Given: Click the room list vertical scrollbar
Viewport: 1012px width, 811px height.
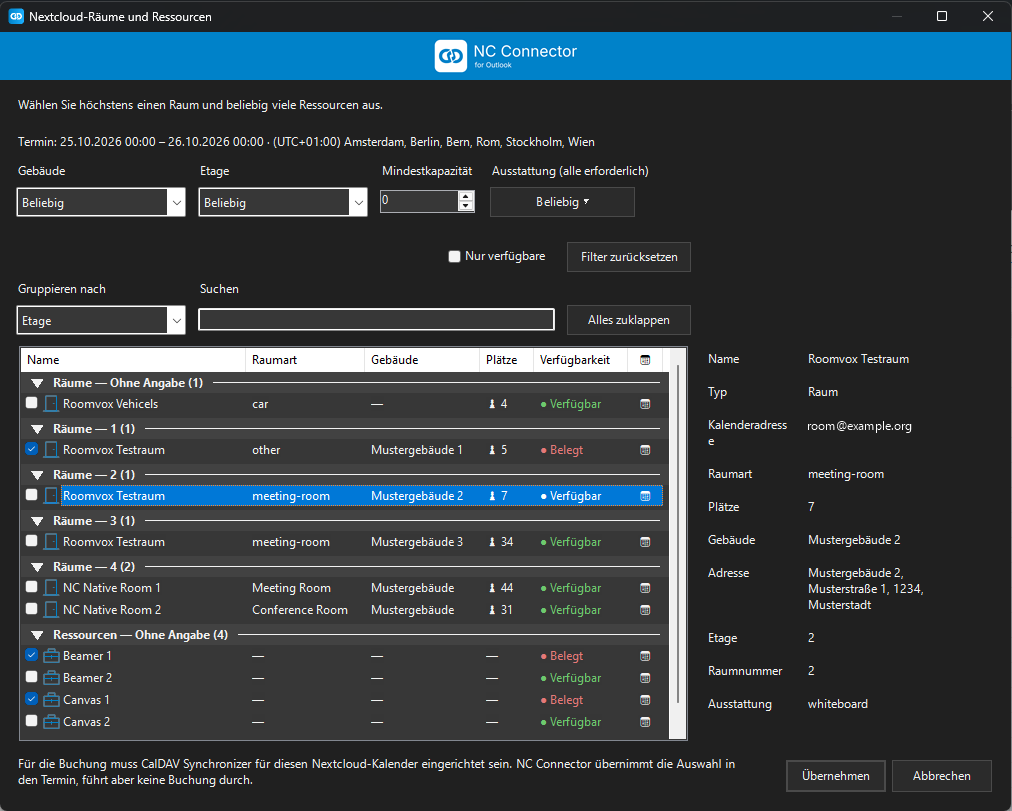Looking at the screenshot, I should click(678, 534).
